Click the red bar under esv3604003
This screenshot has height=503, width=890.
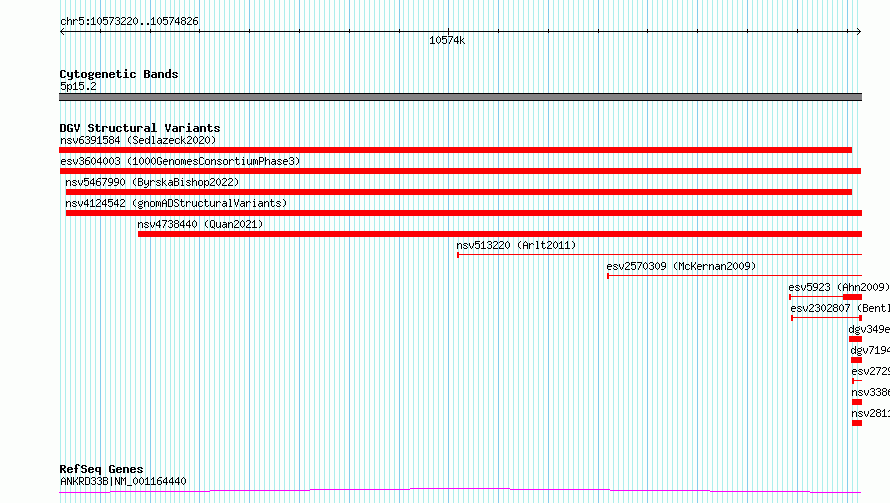460,171
